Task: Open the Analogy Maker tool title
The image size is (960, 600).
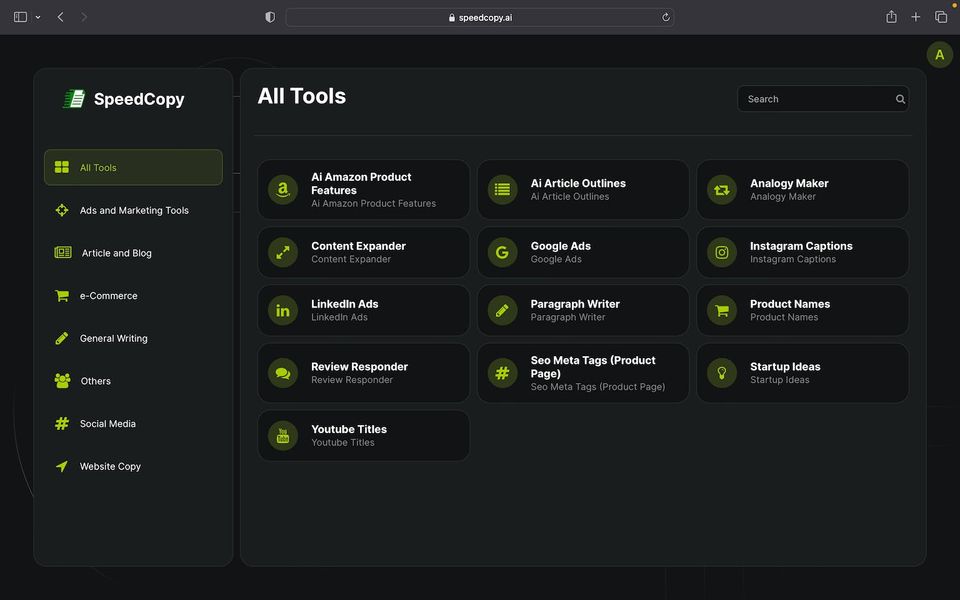Action: point(789,183)
